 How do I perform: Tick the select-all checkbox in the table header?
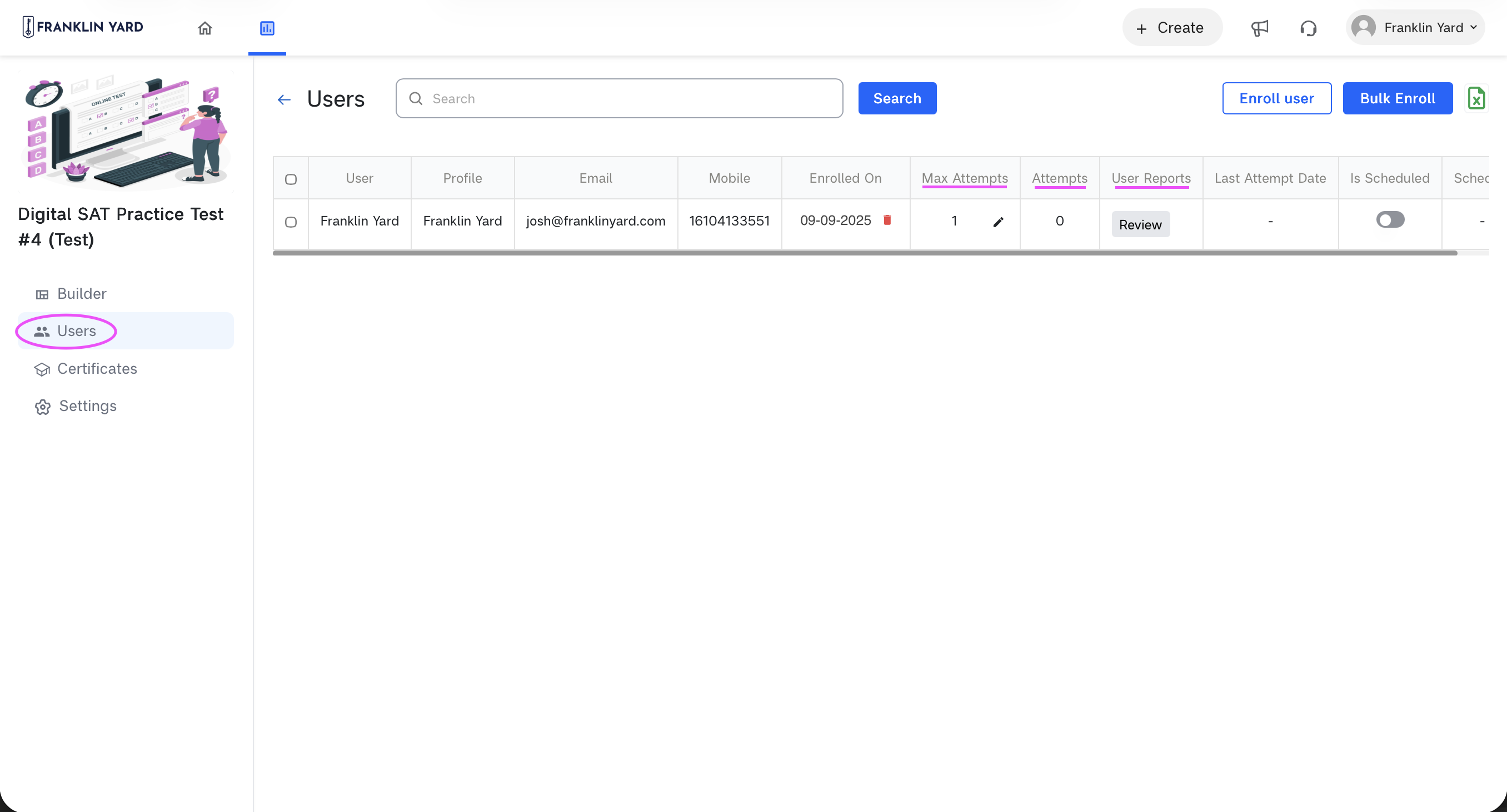[291, 179]
